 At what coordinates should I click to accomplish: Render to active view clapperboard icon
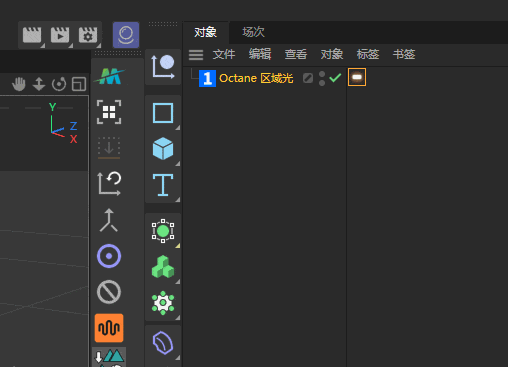pyautogui.click(x=32, y=35)
